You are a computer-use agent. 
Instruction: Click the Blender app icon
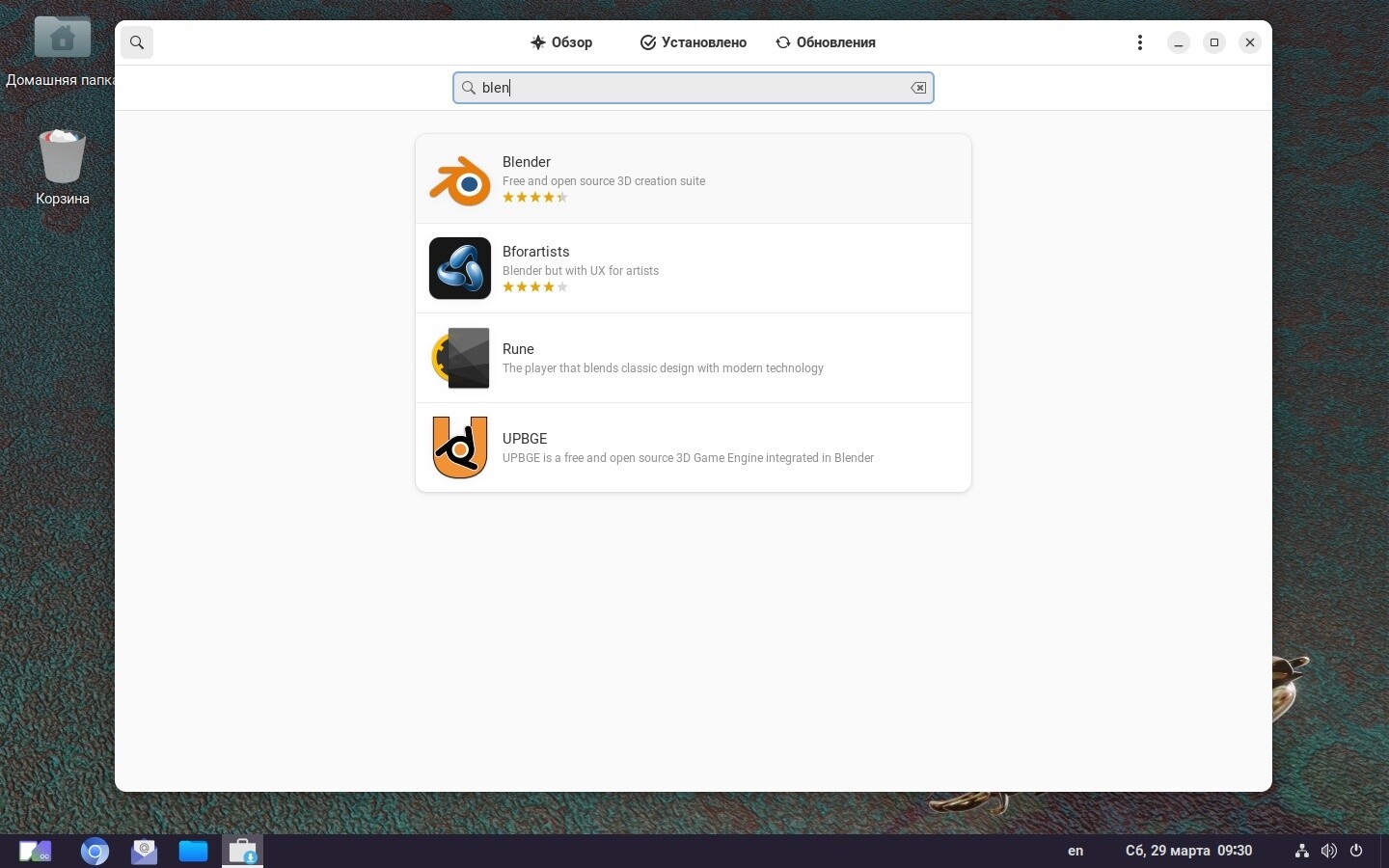pyautogui.click(x=460, y=179)
